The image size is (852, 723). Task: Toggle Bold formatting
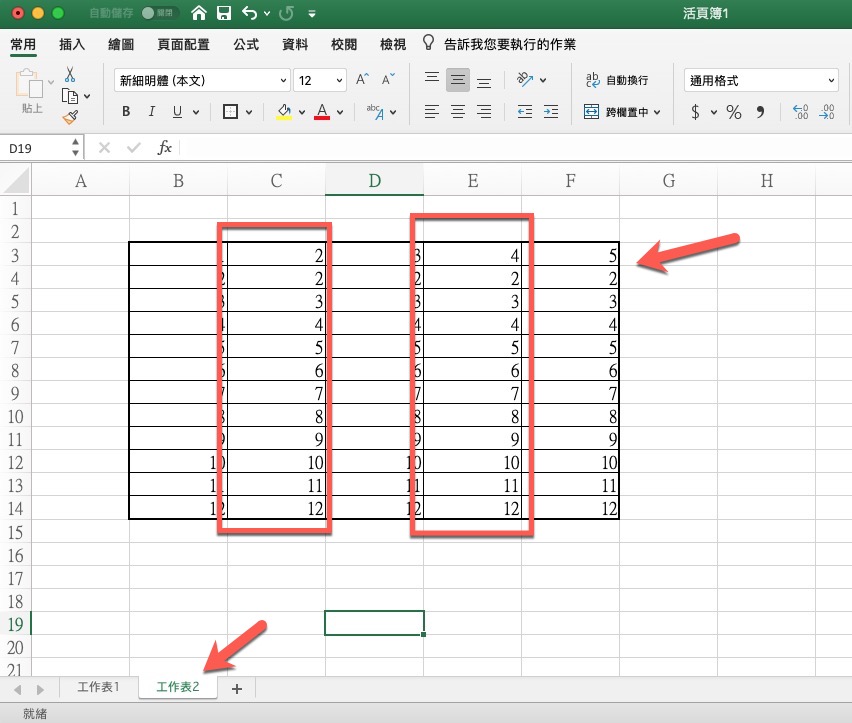pos(126,112)
